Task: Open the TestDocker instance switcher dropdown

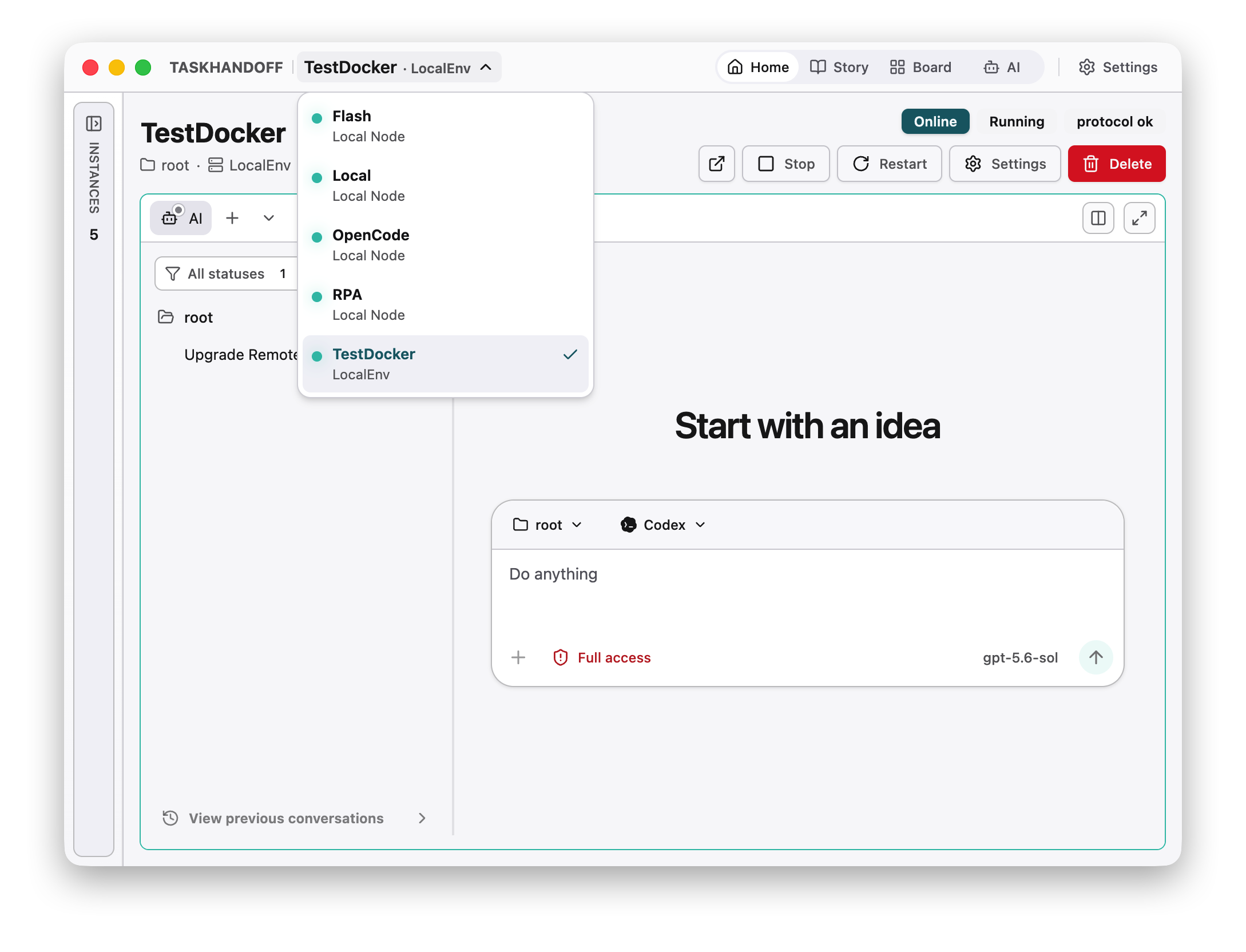Action: [x=399, y=67]
